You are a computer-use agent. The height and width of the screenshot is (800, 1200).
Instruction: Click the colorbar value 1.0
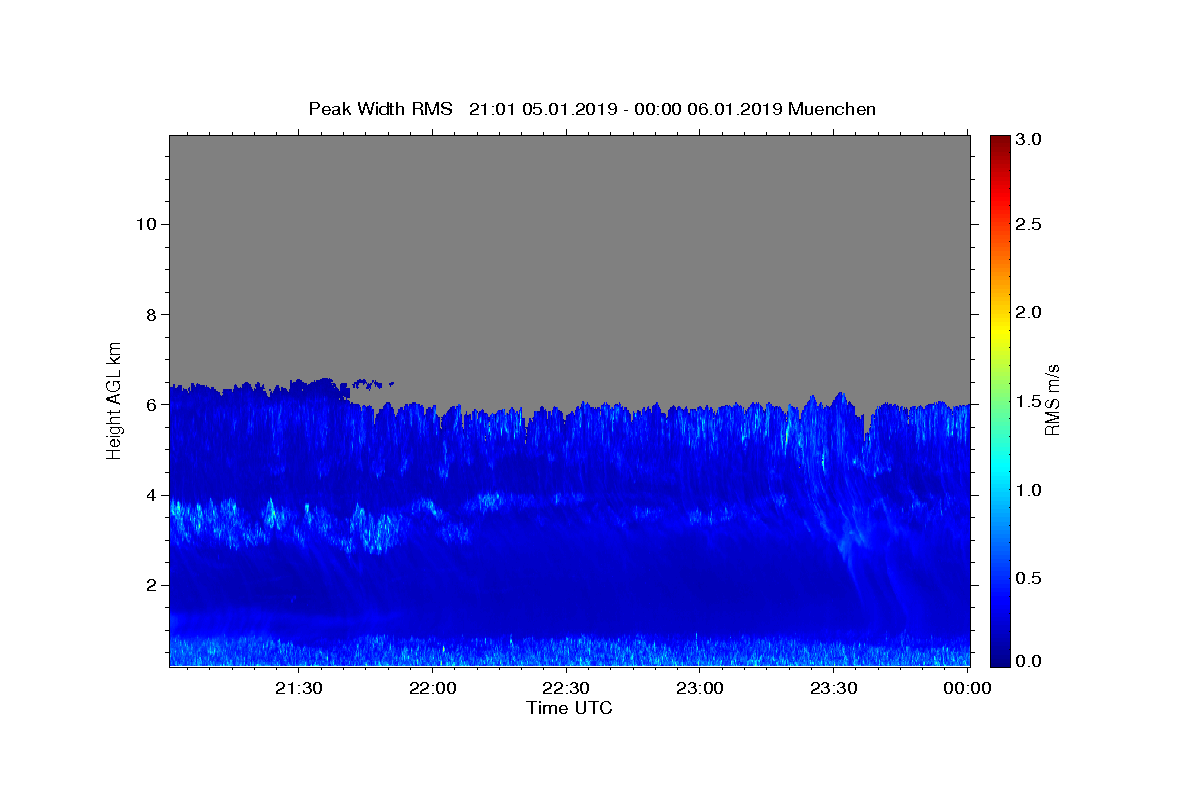(x=1030, y=490)
